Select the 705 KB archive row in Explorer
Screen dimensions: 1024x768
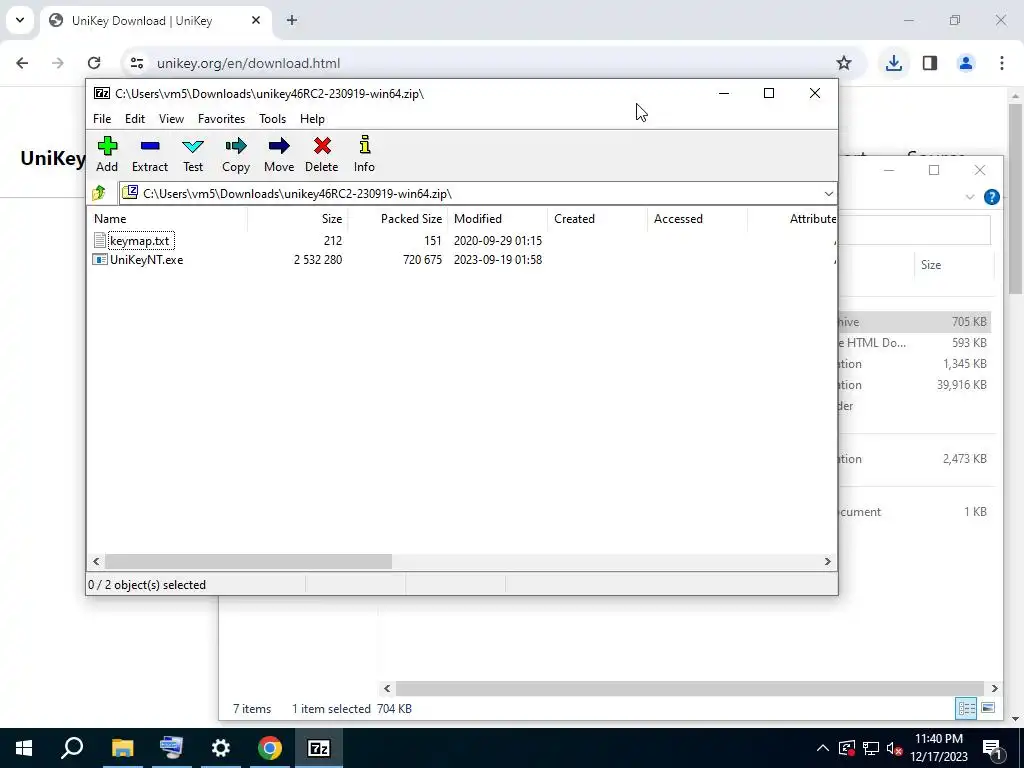click(915, 322)
